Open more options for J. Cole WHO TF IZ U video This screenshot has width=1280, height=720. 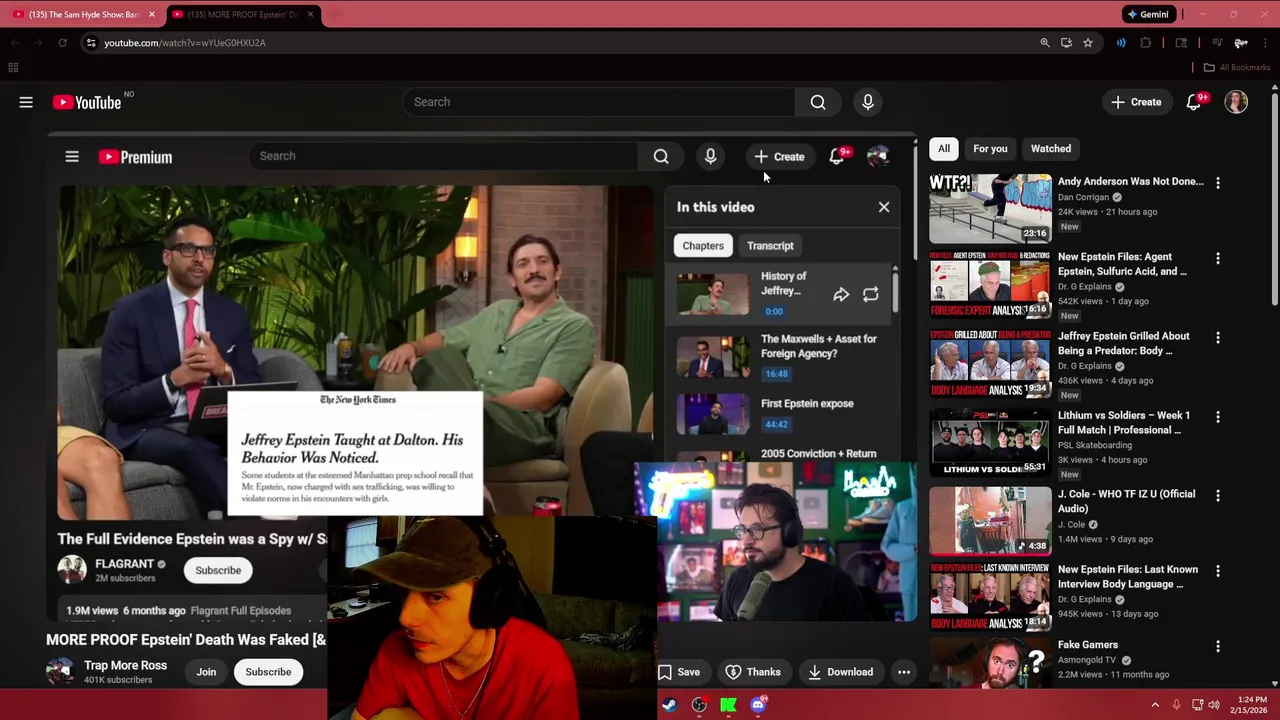tap(1217, 496)
